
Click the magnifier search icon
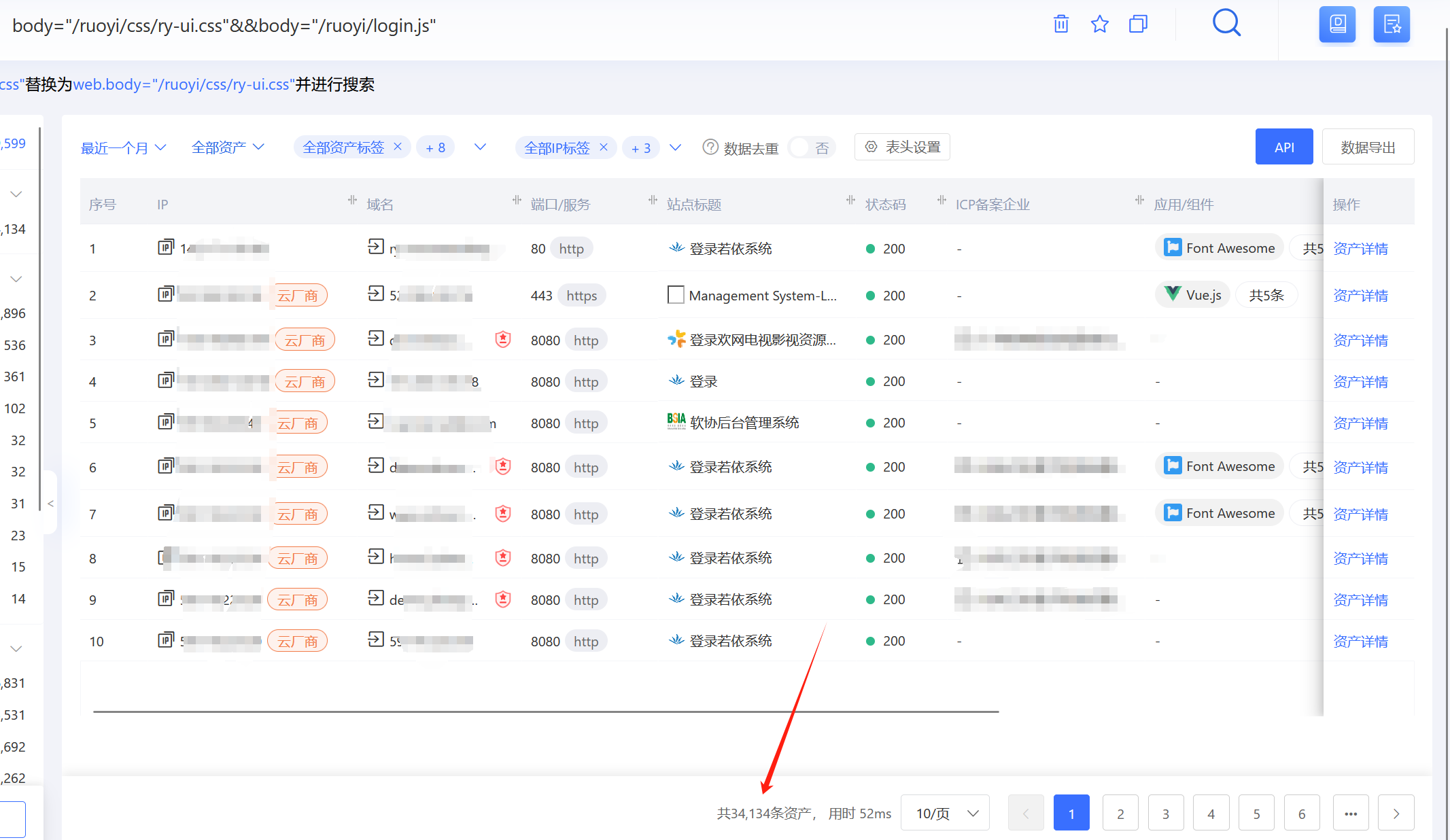tap(1226, 23)
